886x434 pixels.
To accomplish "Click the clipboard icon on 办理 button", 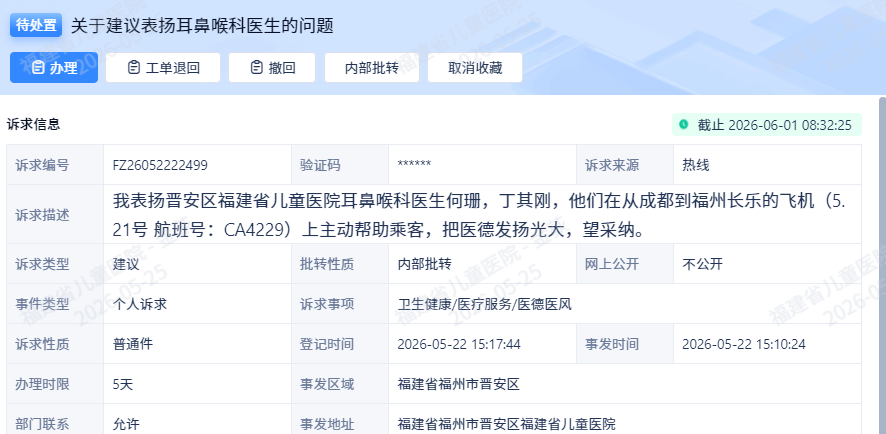I will point(38,68).
